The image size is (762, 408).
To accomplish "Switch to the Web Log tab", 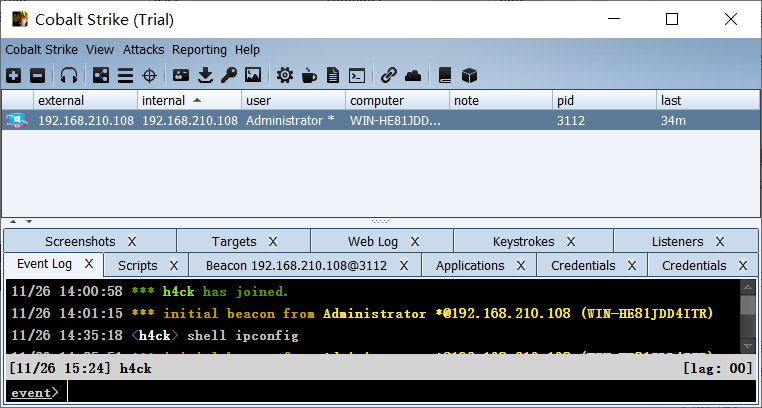I will (372, 241).
